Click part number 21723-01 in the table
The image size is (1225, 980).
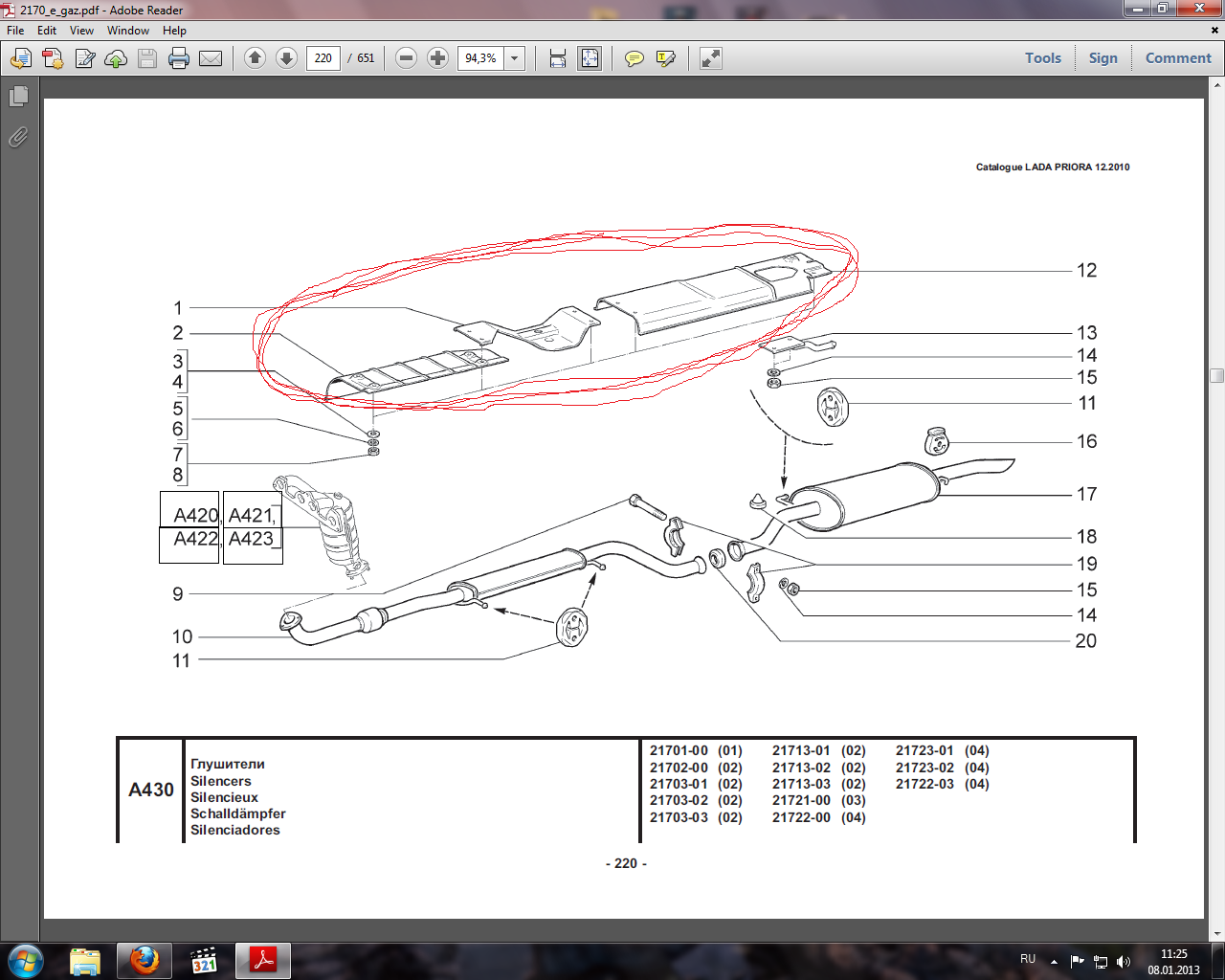(x=924, y=751)
